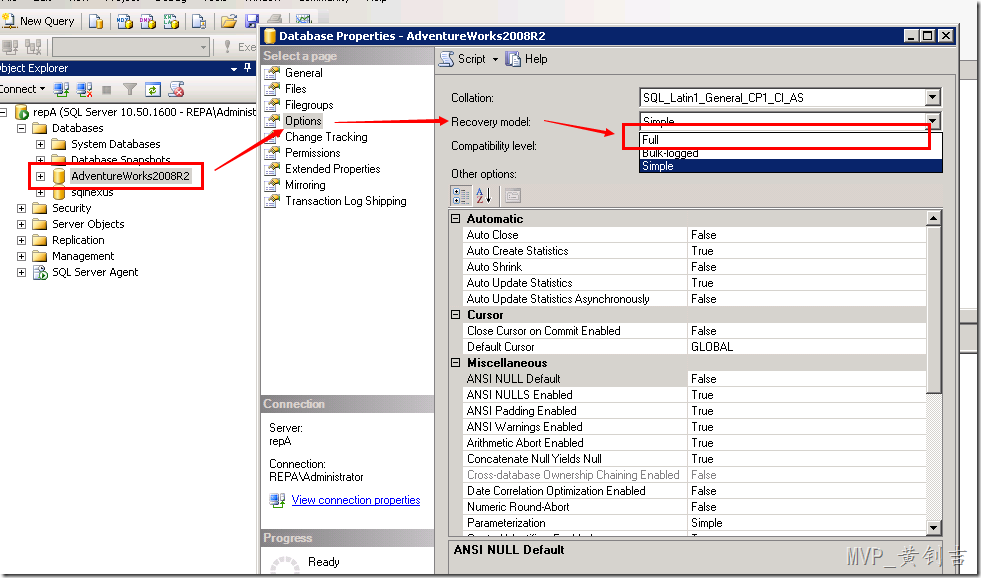Expand the SQL Server Agent node
This screenshot has width=981, height=578.
coord(21,273)
